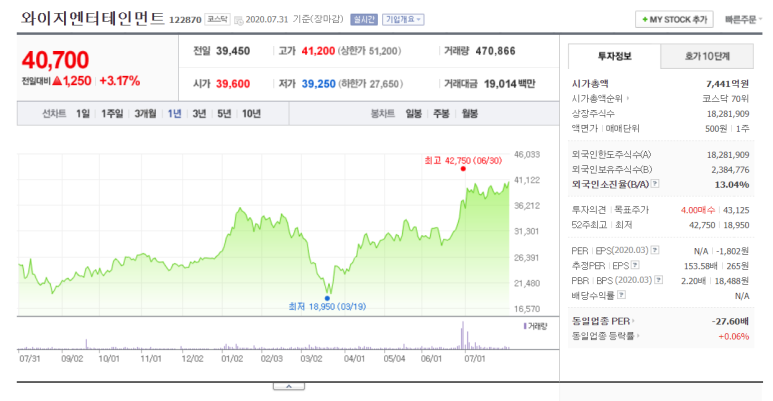The image size is (773, 401).
Task: Click the 고가 value 41,200
Action: pos(318,51)
